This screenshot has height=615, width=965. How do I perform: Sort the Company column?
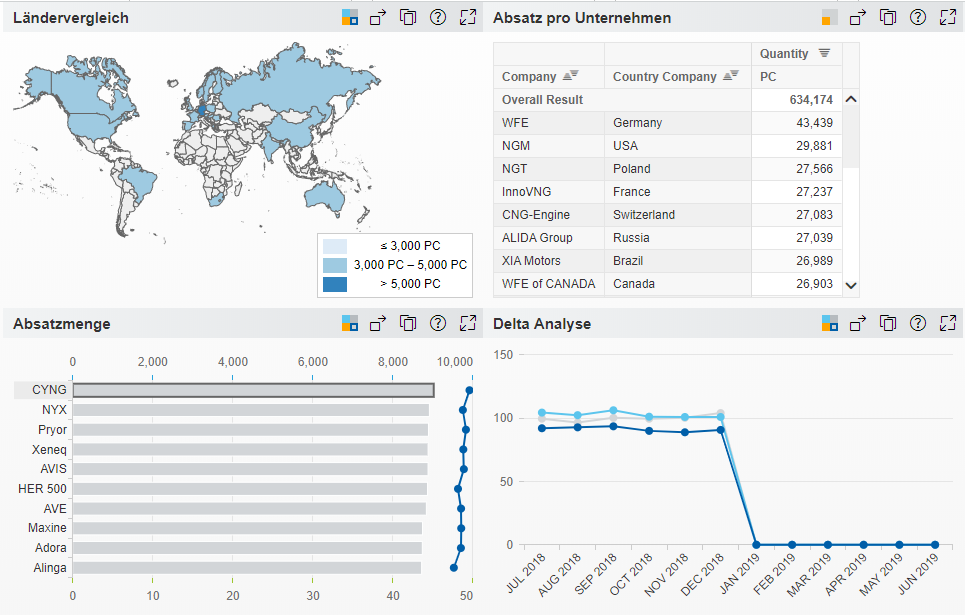coord(571,76)
